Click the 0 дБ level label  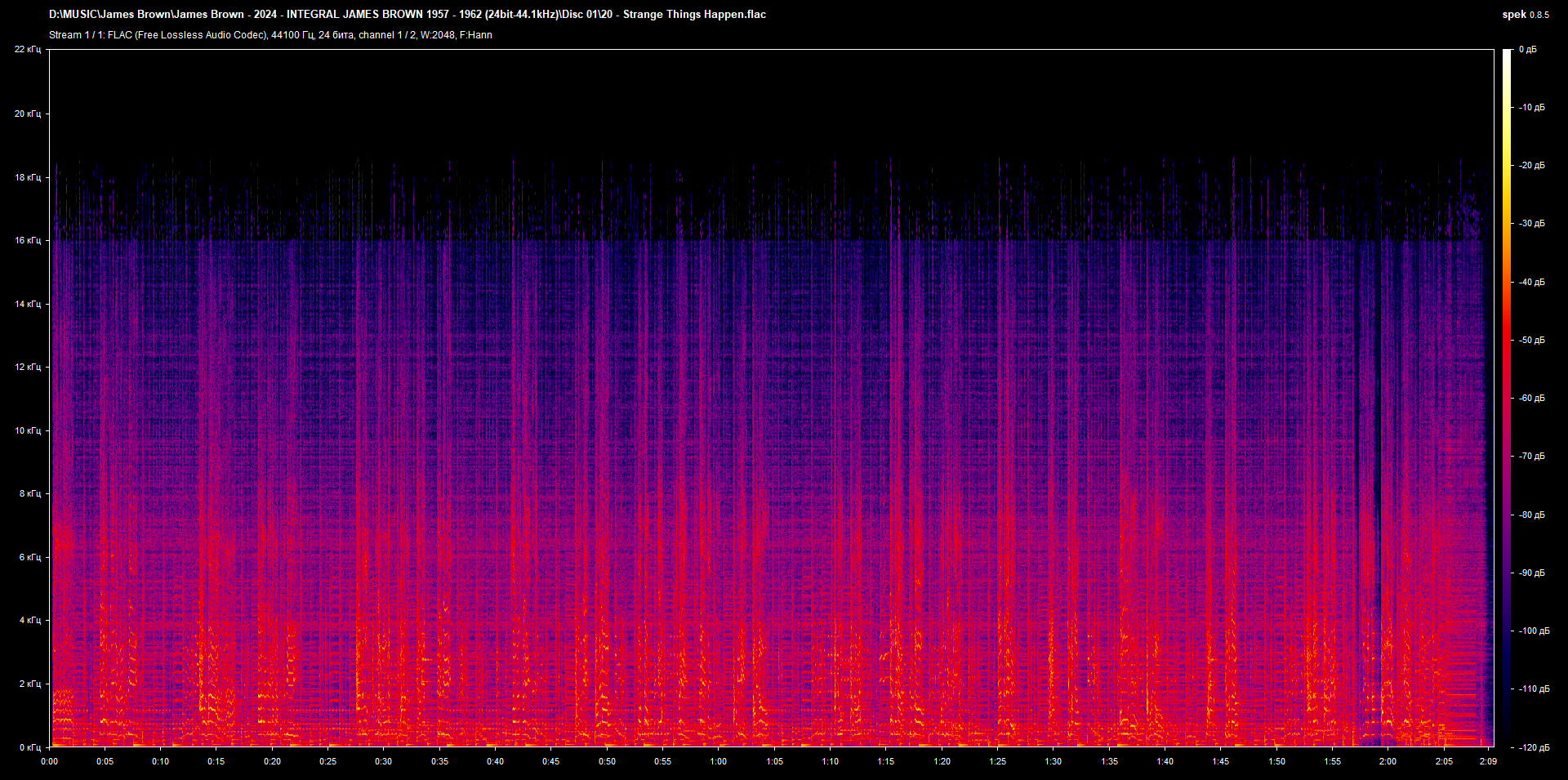click(x=1527, y=50)
